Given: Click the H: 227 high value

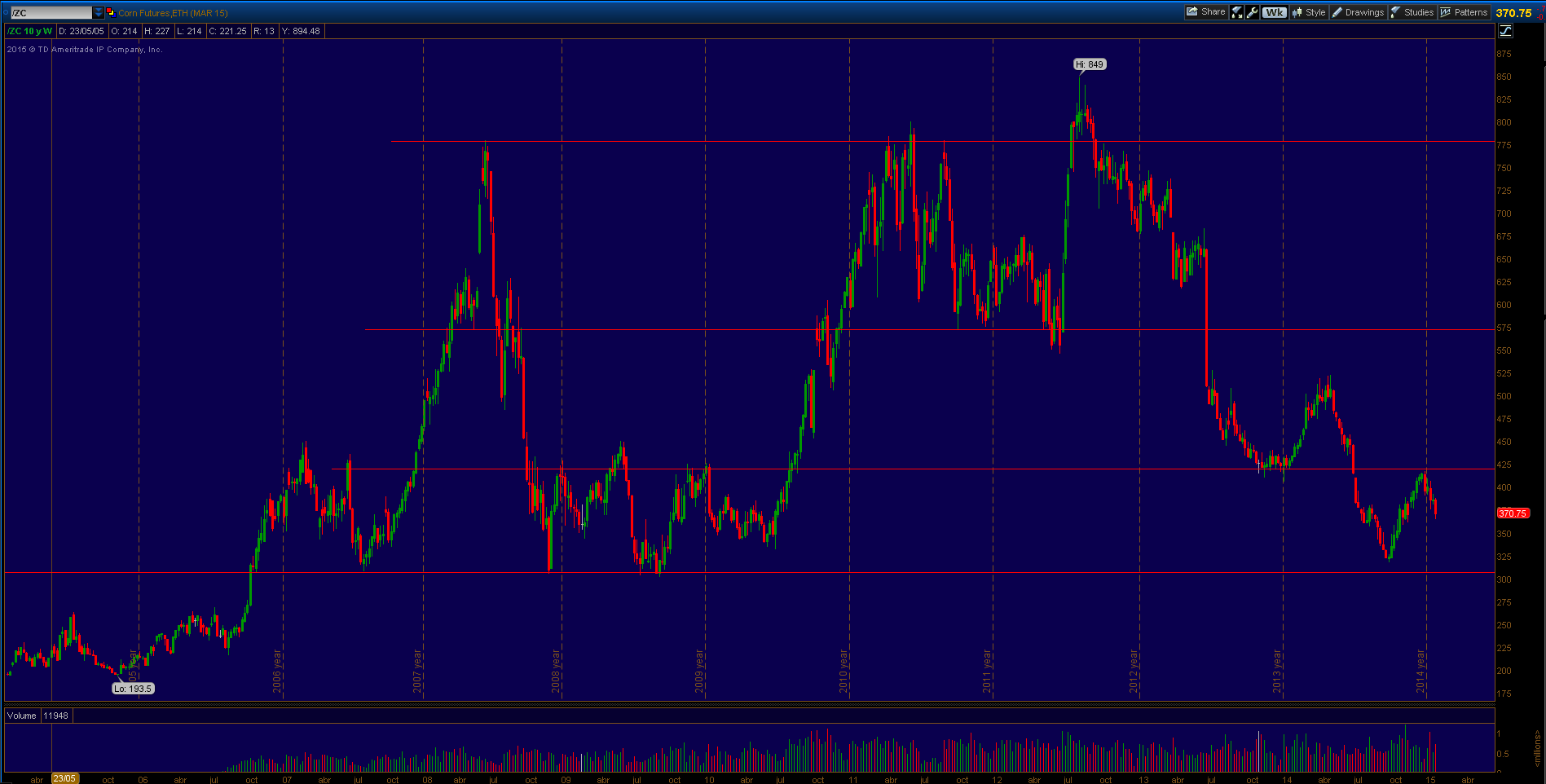Looking at the screenshot, I should pyautogui.click(x=157, y=31).
